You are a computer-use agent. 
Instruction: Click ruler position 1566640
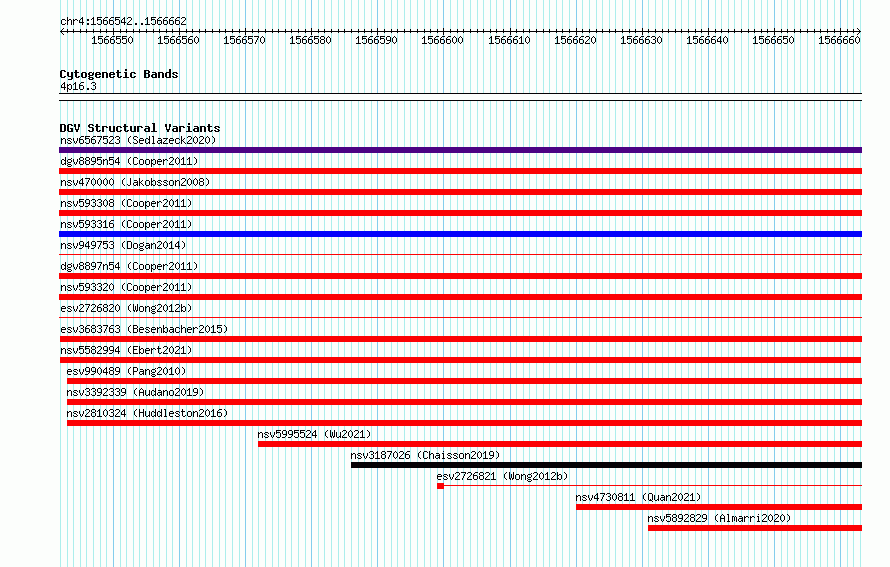click(x=707, y=40)
